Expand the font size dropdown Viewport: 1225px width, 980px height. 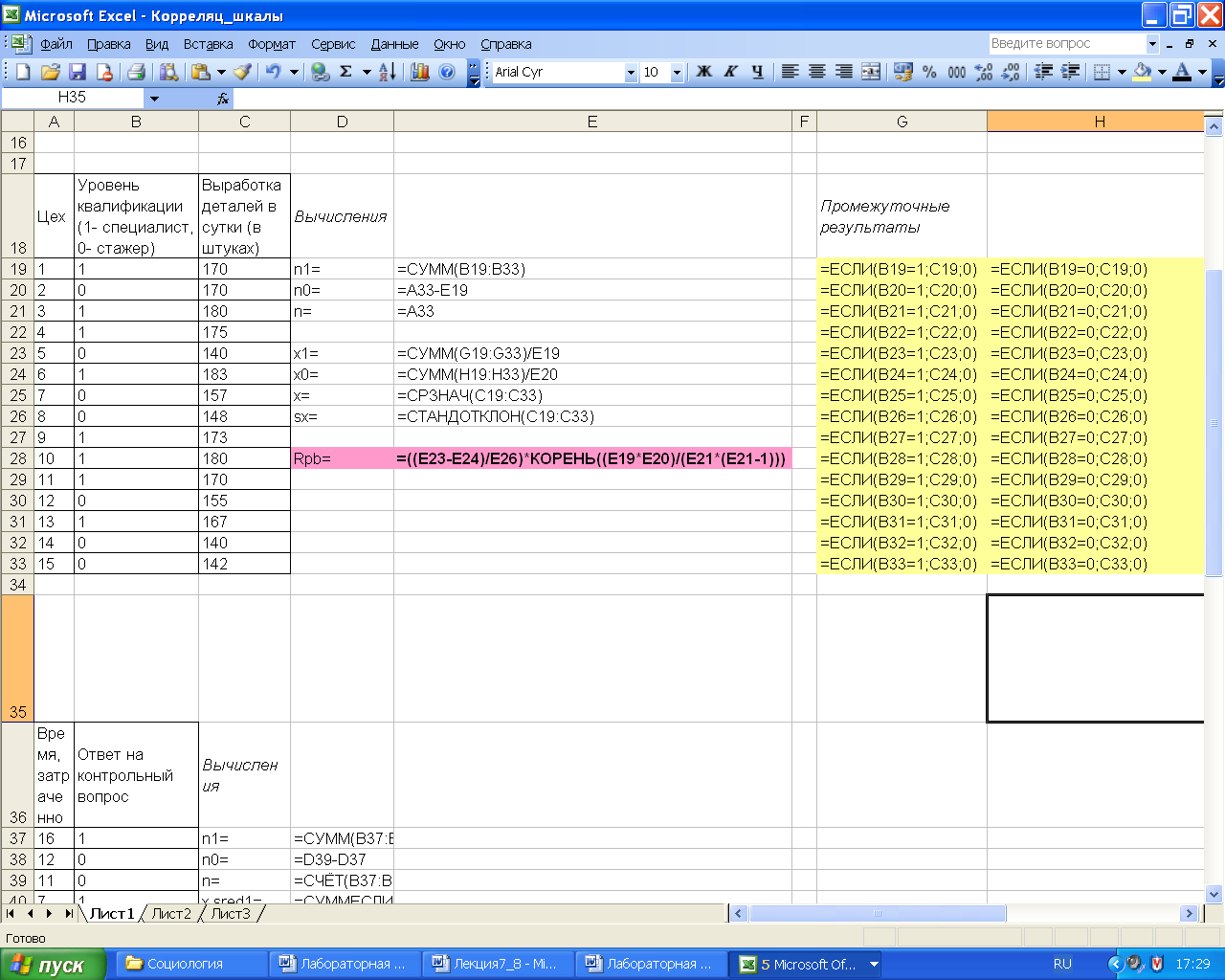tap(677, 73)
